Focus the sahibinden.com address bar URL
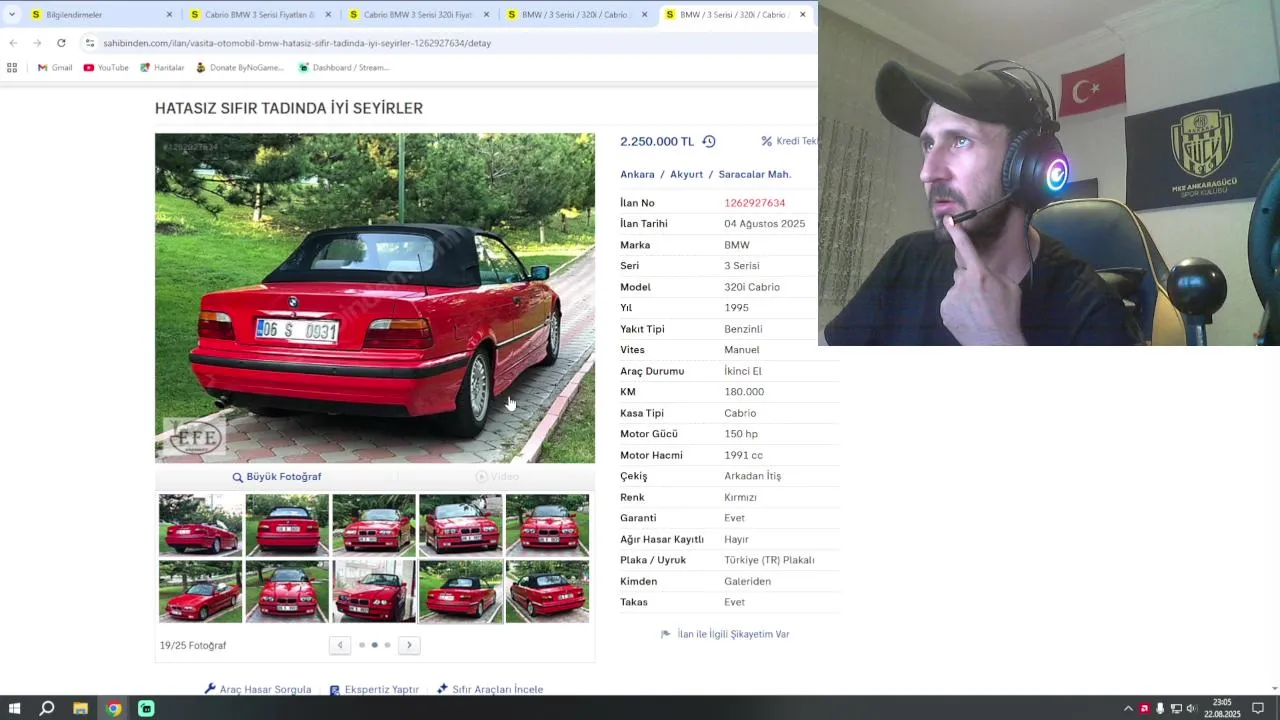Screen dimensions: 1280x720 297,43
